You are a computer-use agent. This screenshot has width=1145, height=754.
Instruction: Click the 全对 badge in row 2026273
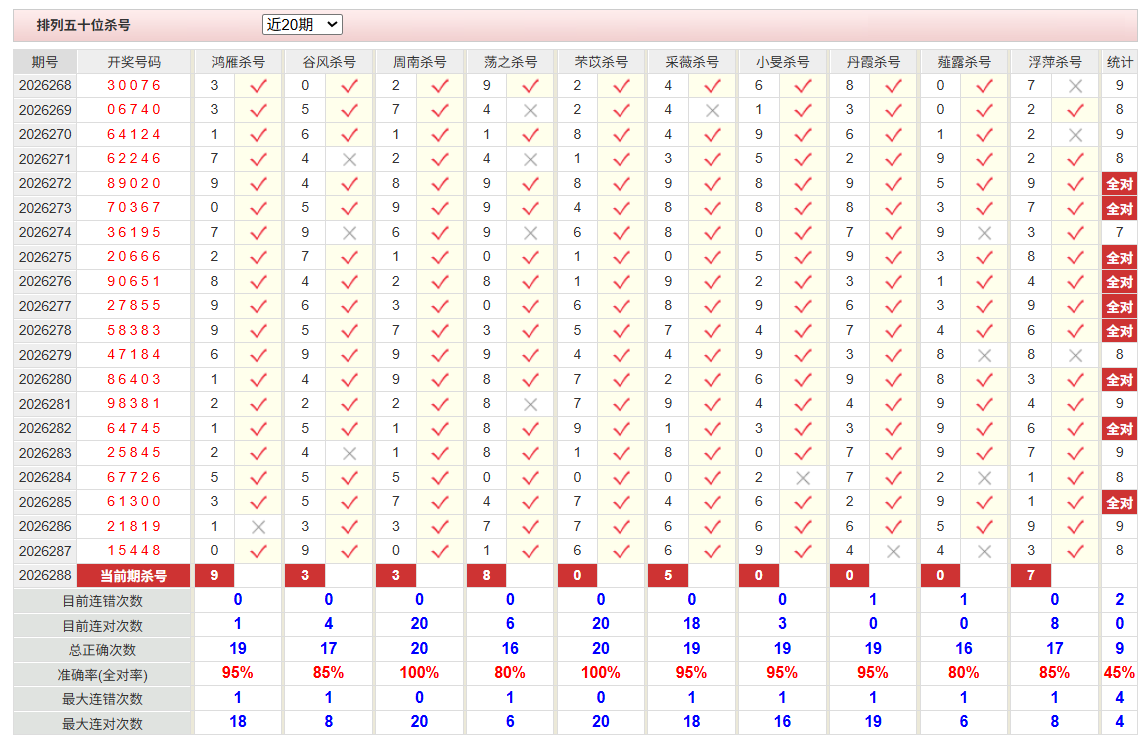point(1119,209)
